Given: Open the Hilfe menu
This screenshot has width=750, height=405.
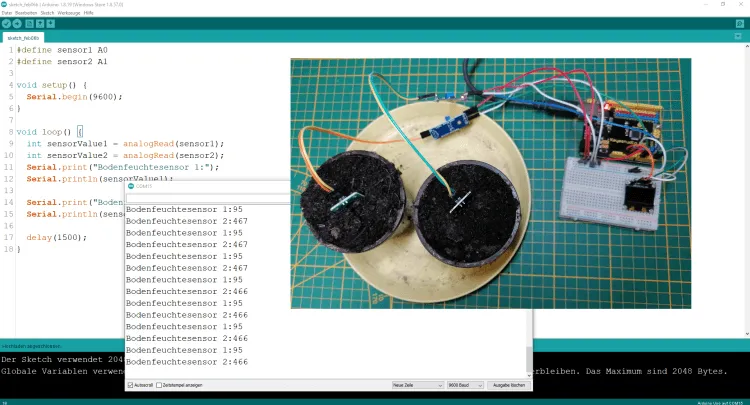Looking at the screenshot, I should [x=89, y=12].
